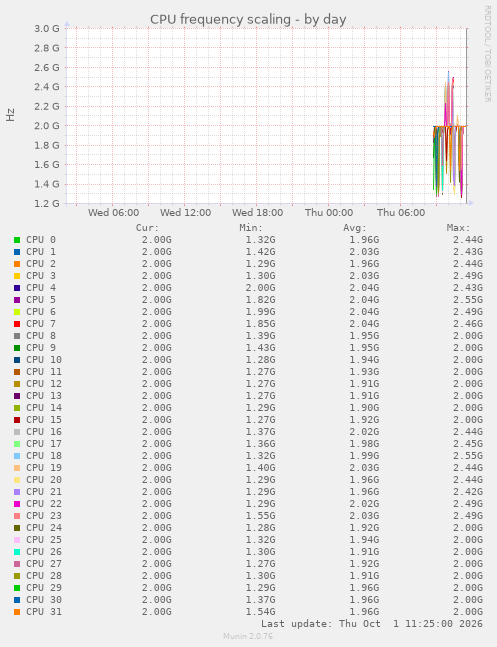Click the pink CPU 22 legend swatch
497x647 pixels.
coord(17,504)
